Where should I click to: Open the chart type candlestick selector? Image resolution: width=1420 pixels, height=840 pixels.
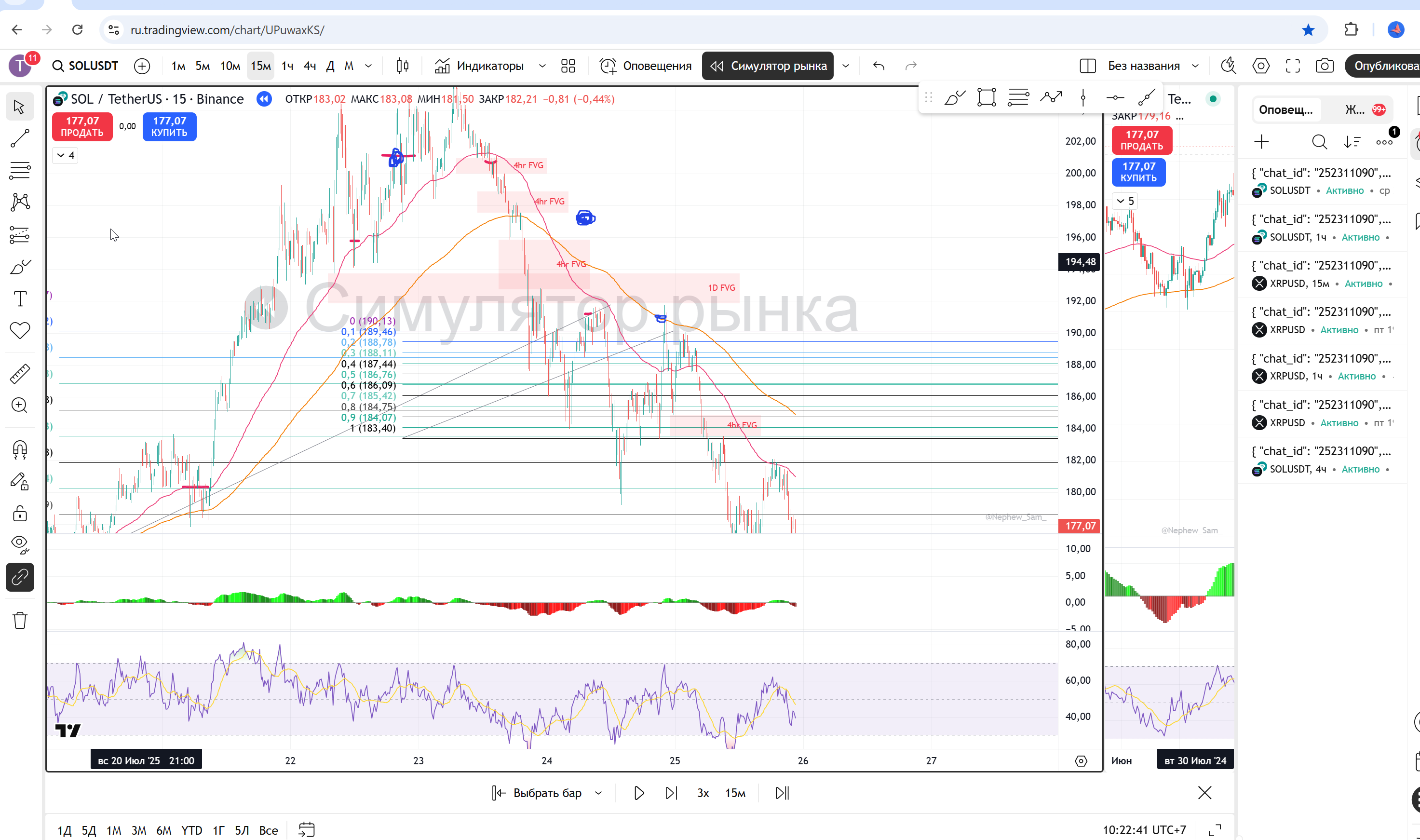coord(403,66)
